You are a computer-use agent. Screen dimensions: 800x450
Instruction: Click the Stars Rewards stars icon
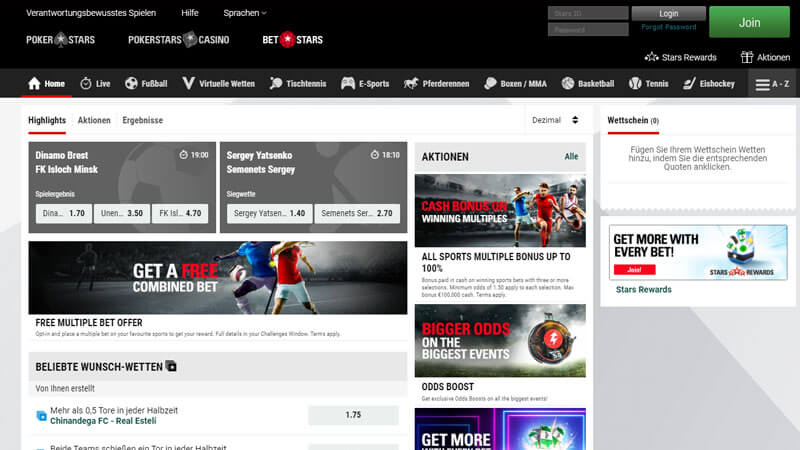tap(651, 57)
